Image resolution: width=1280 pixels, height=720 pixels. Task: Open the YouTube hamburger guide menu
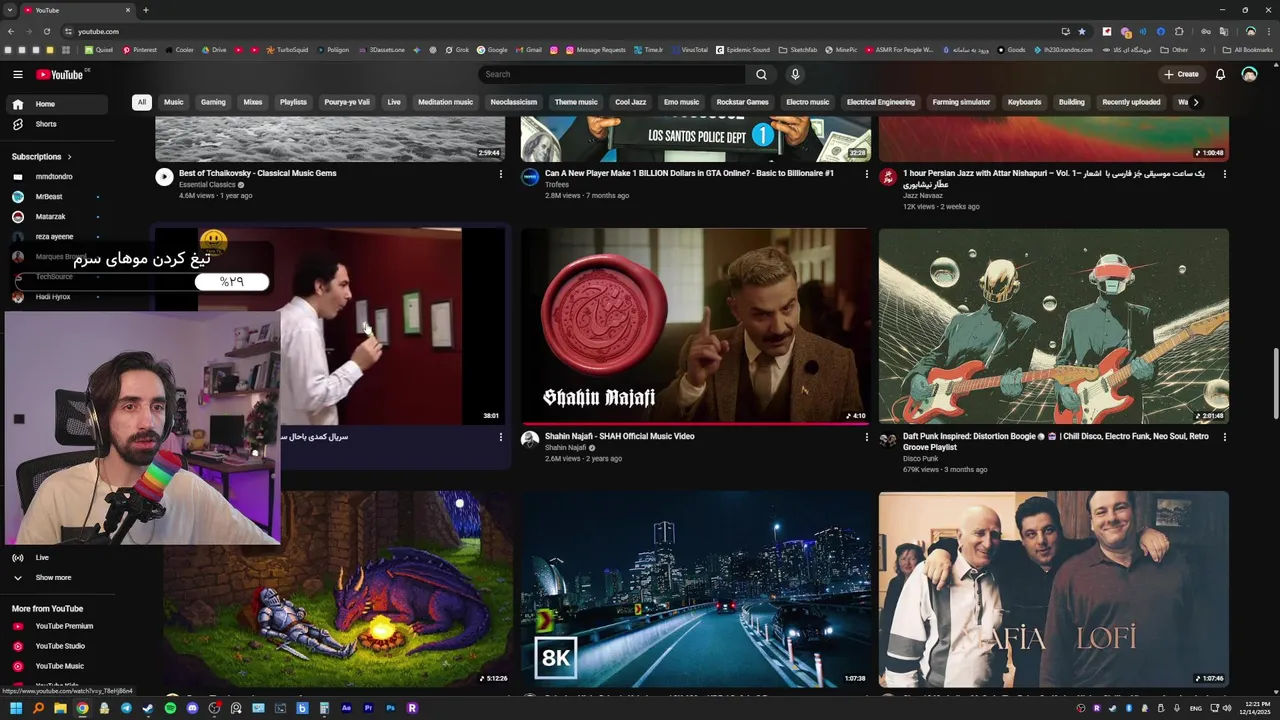(x=17, y=74)
